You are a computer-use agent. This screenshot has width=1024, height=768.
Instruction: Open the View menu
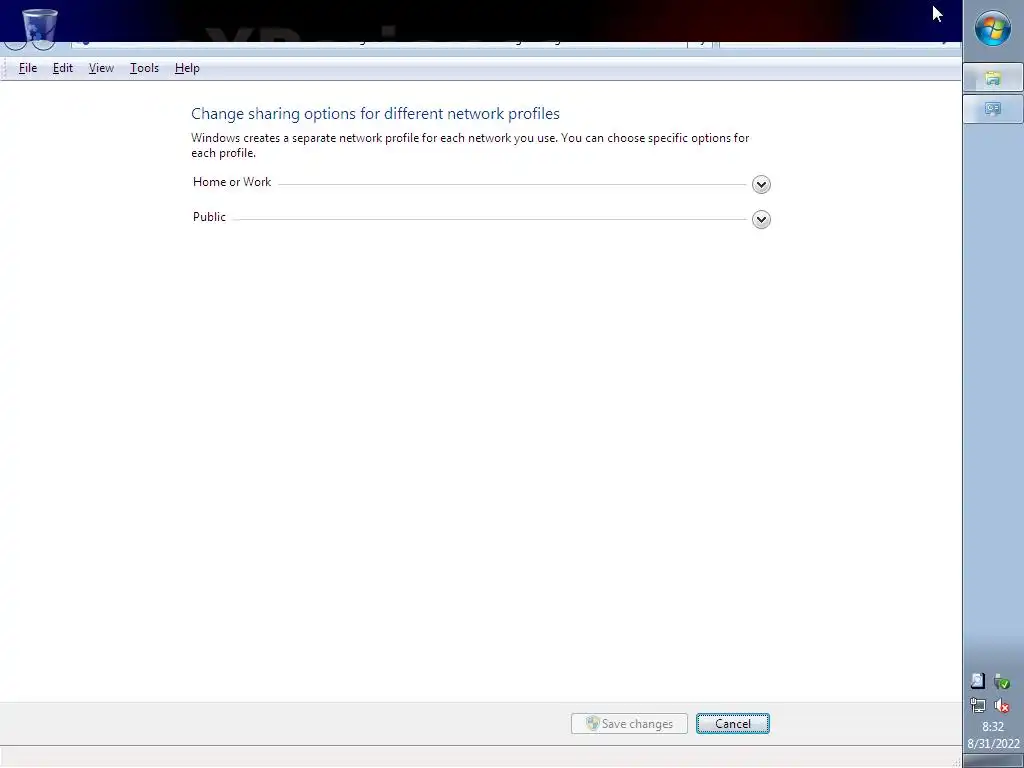tap(101, 68)
